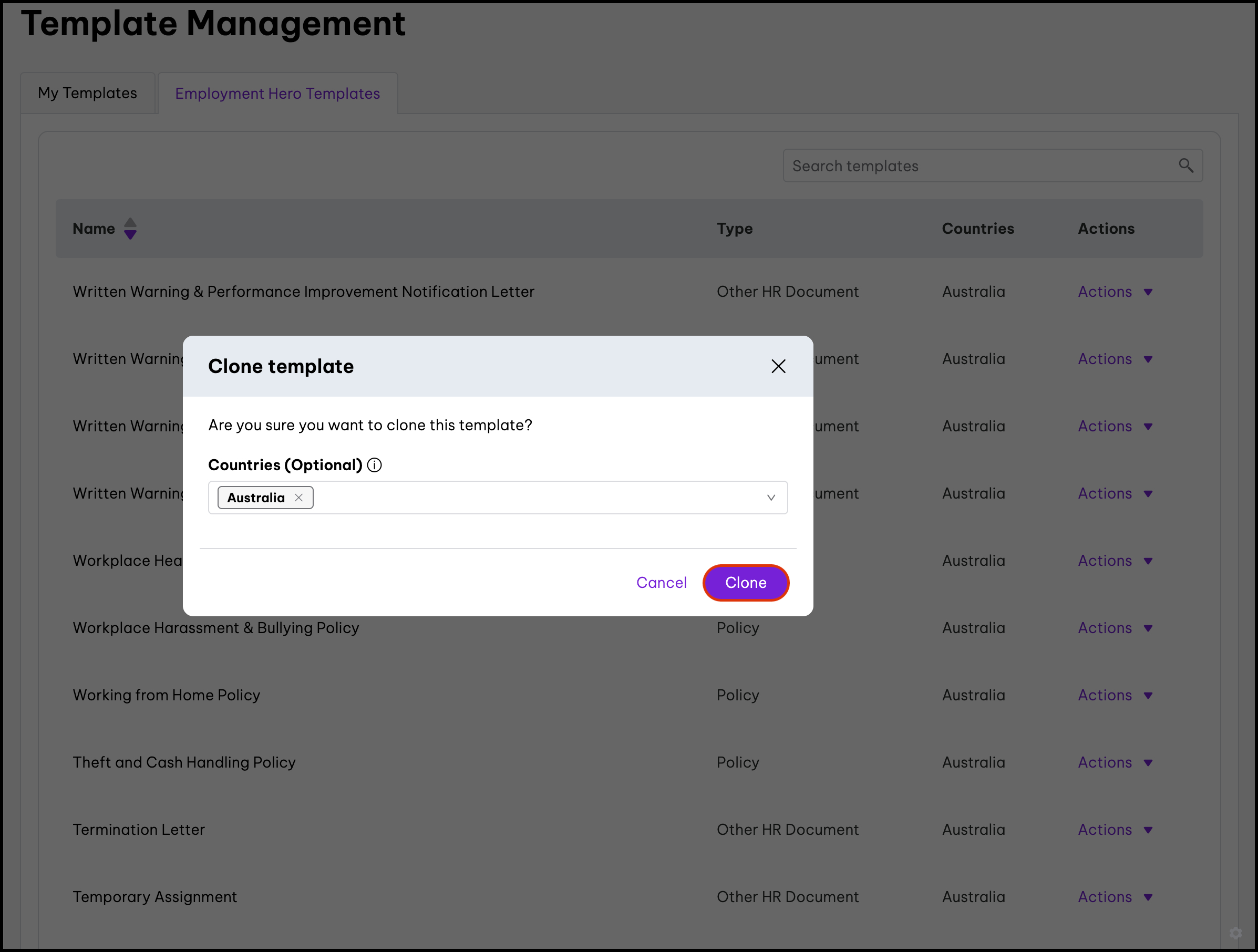Open Actions for Theft and Cash Handling Policy

[x=1114, y=762]
